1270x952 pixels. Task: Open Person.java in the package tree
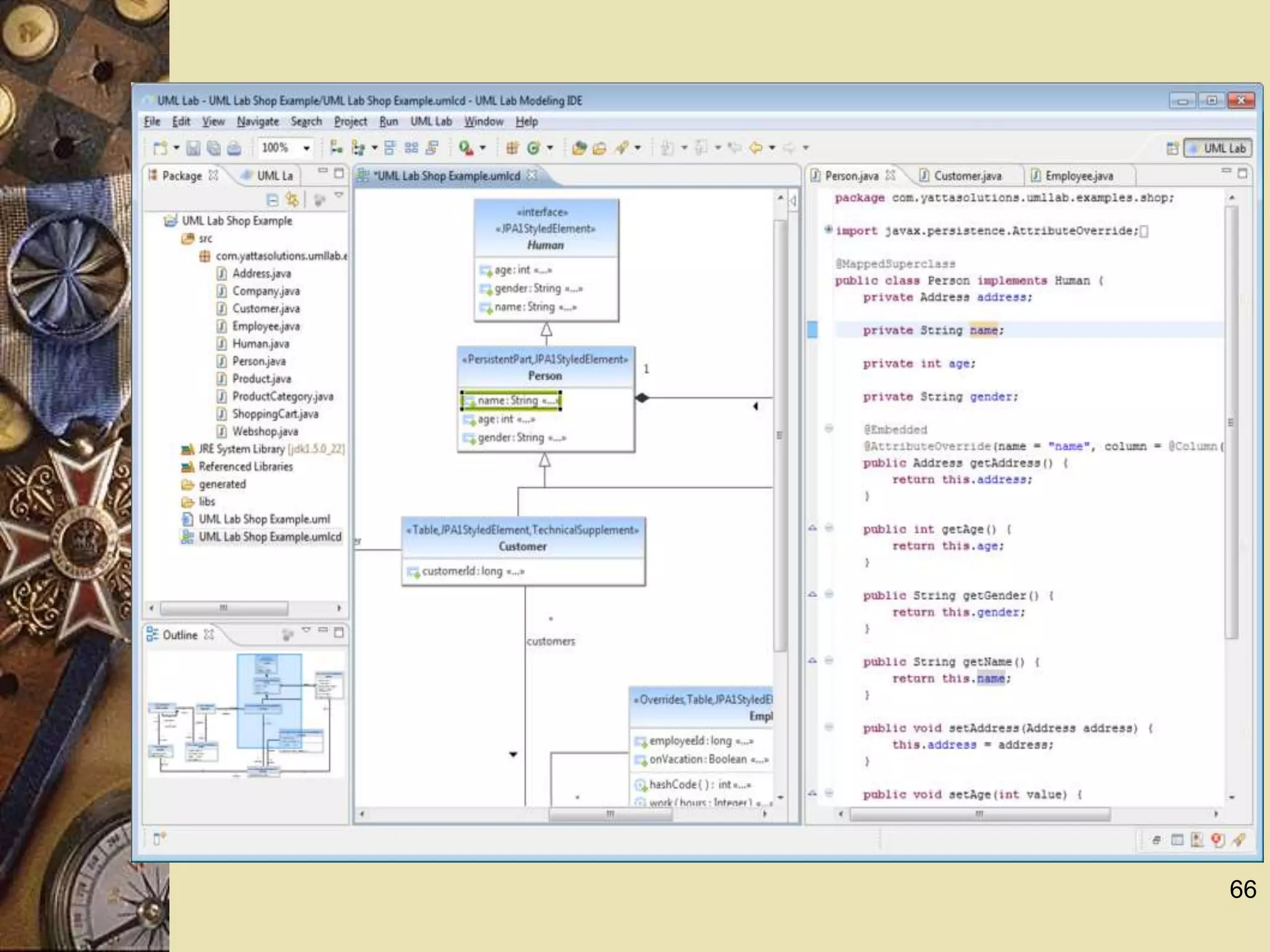(x=259, y=361)
